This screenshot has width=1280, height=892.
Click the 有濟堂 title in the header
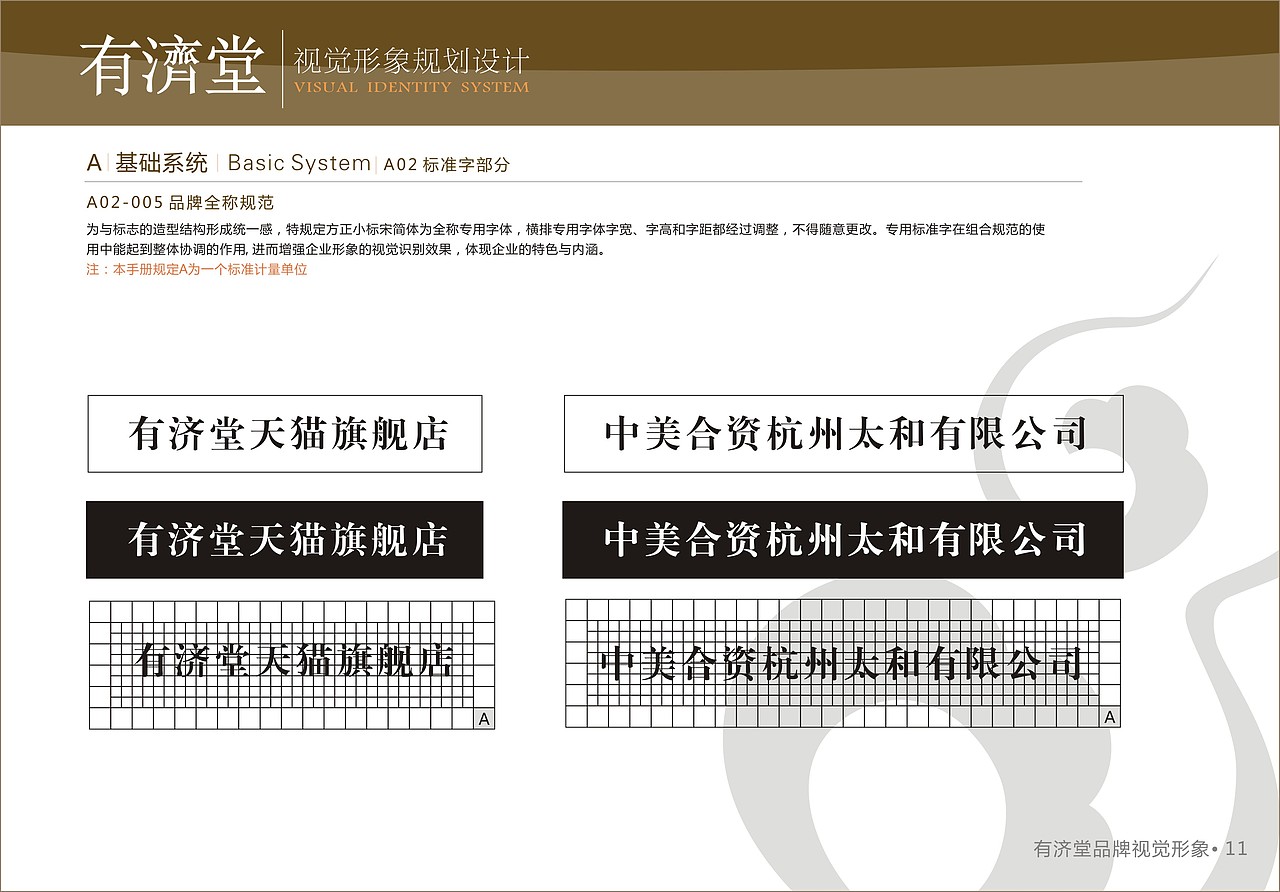[x=172, y=68]
